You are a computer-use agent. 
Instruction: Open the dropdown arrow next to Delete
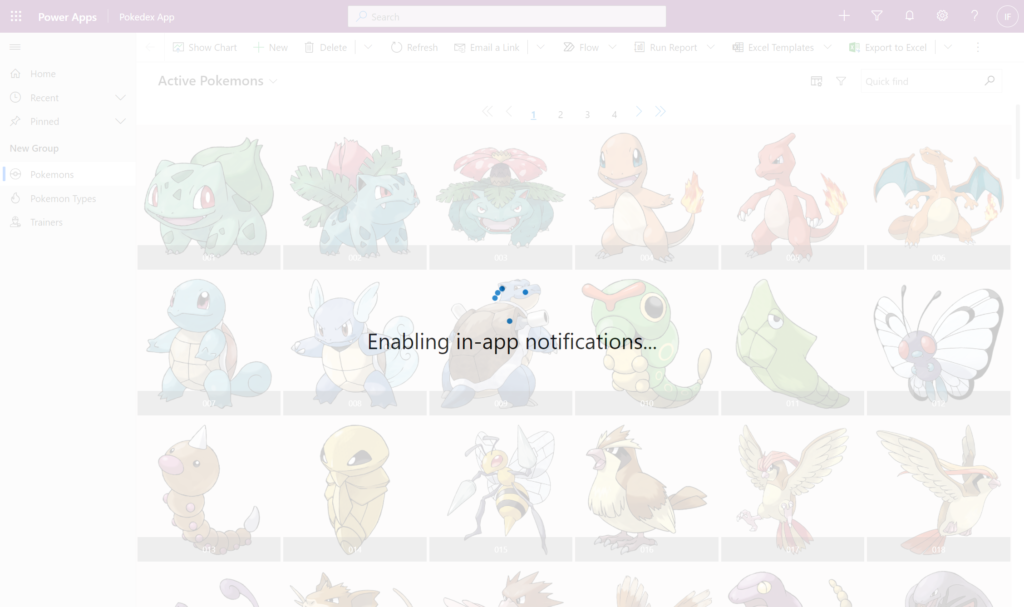click(x=368, y=47)
